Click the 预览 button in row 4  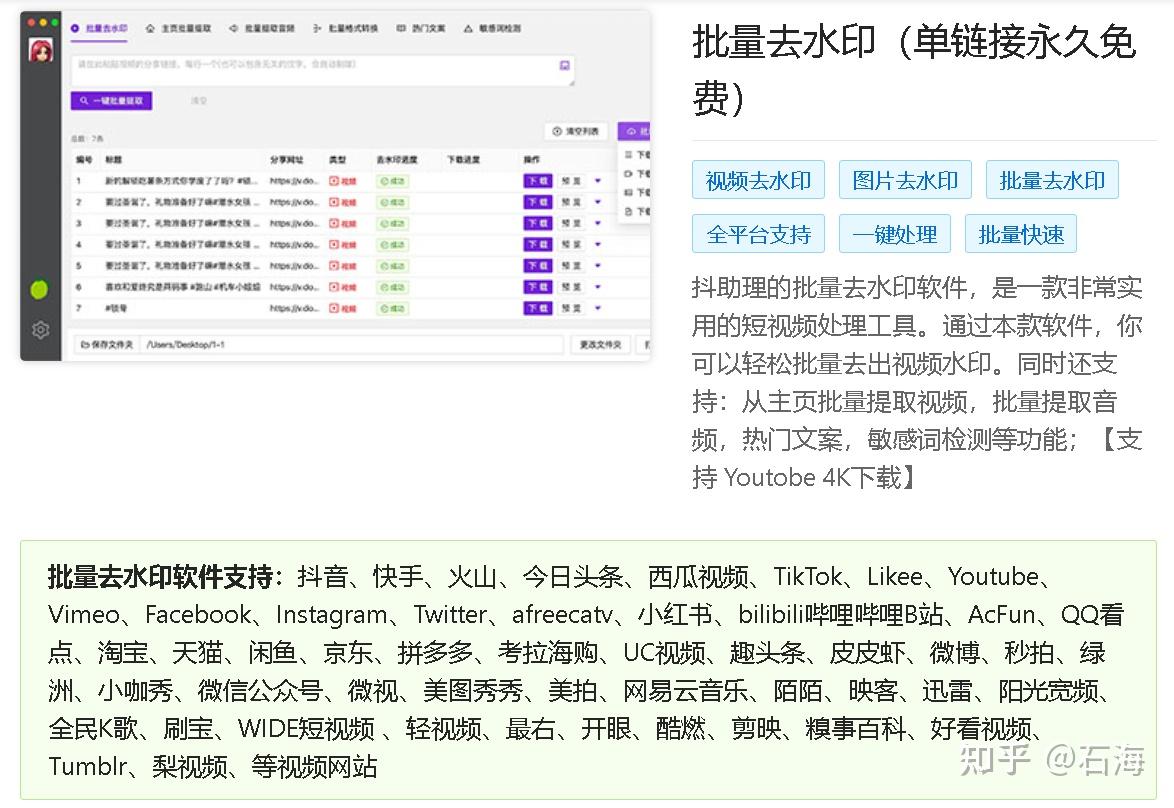[571, 244]
